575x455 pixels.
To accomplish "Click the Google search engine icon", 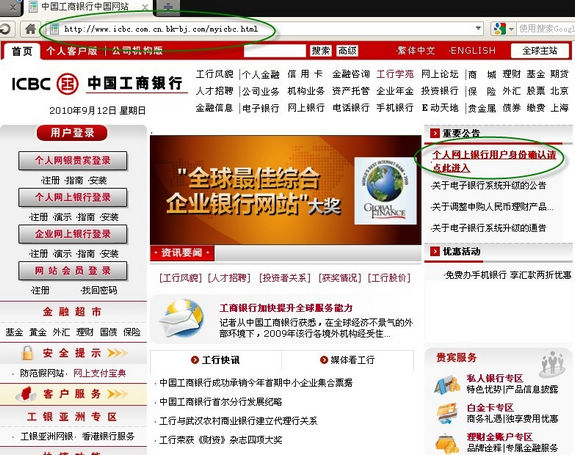I will (499, 29).
